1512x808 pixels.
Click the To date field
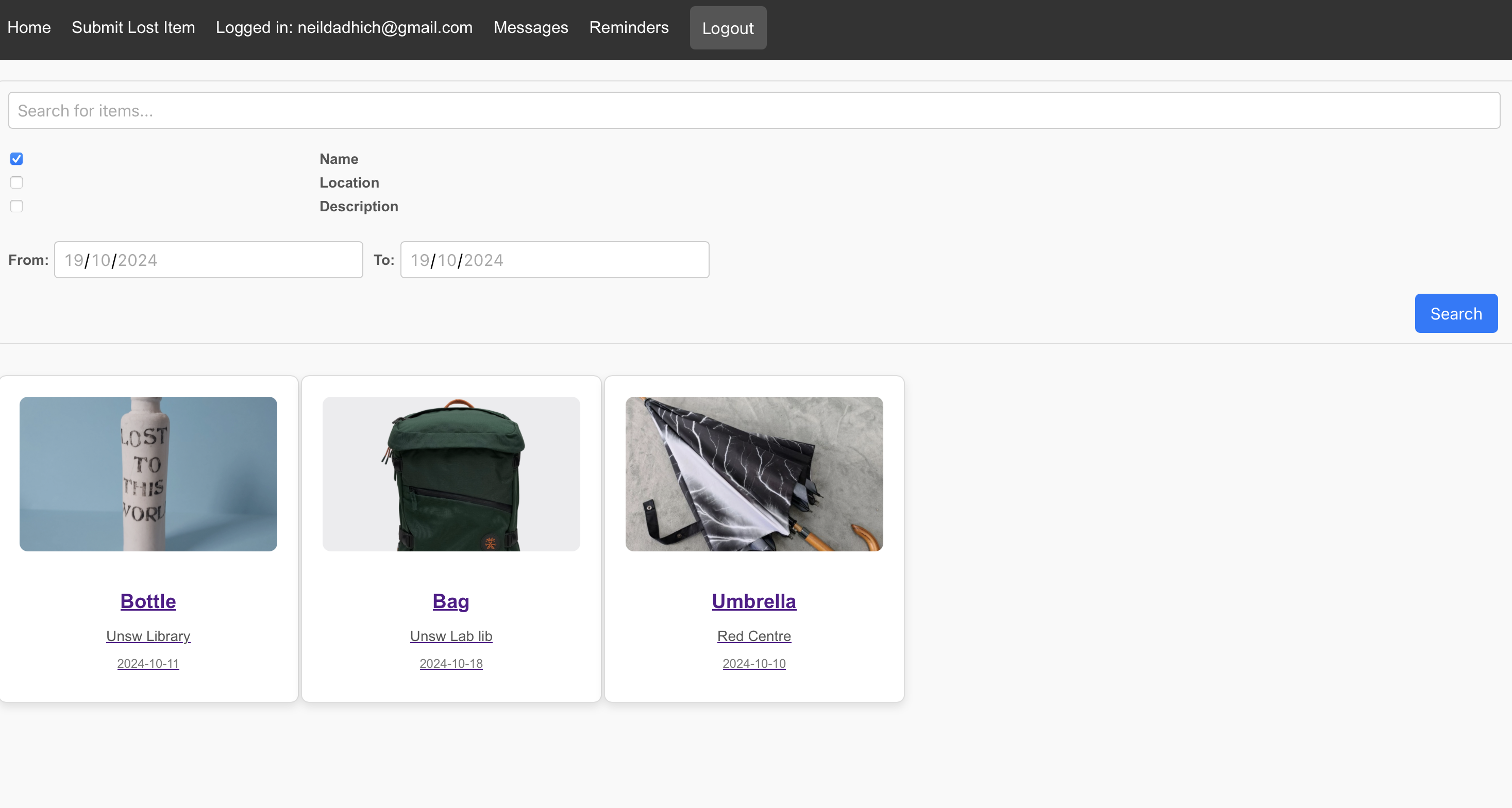[x=554, y=260]
